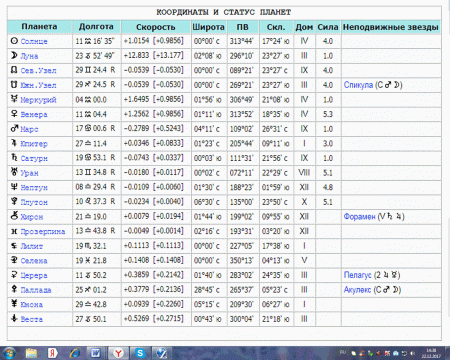Open the Марс link

coord(29,129)
